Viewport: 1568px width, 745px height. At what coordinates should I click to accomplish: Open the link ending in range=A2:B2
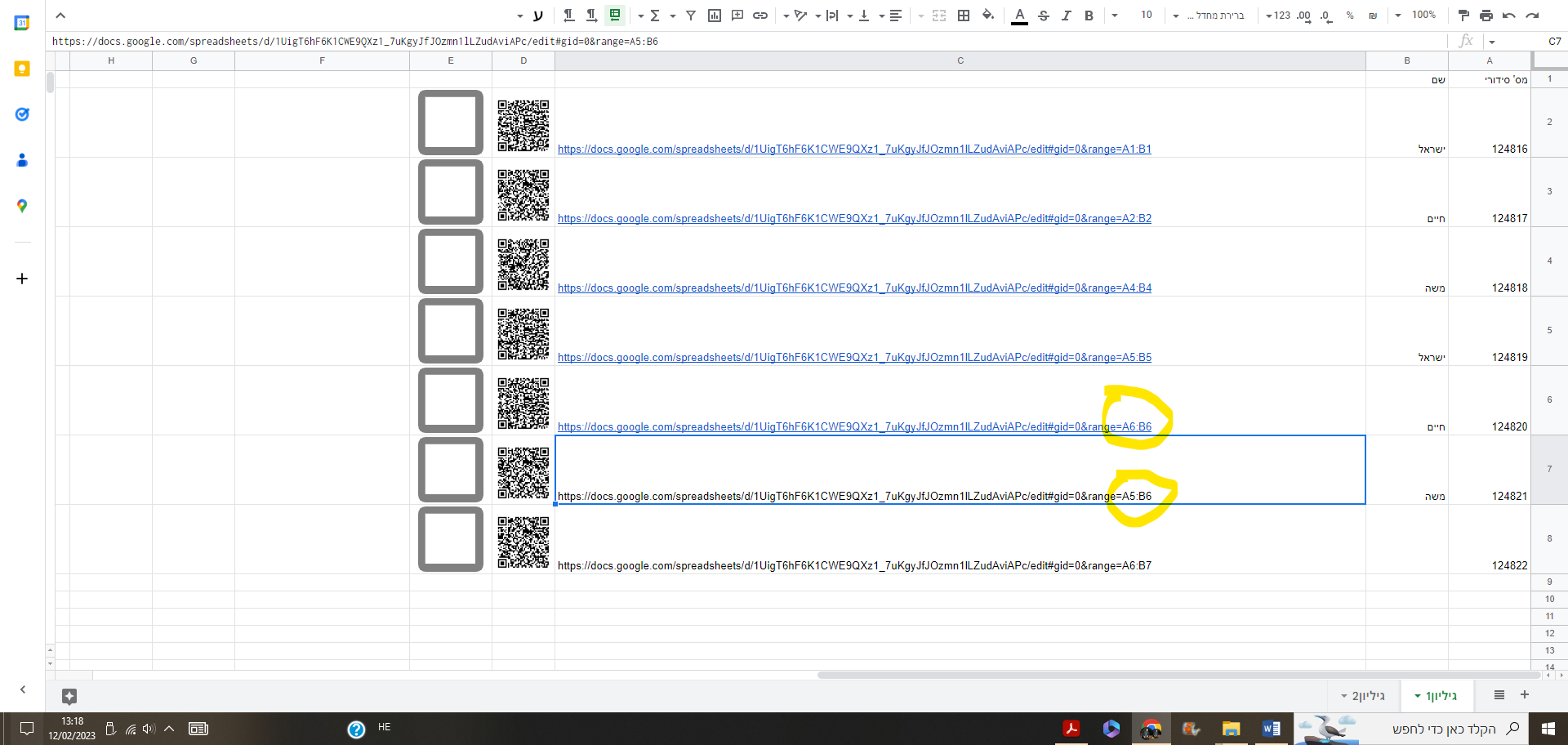click(854, 219)
